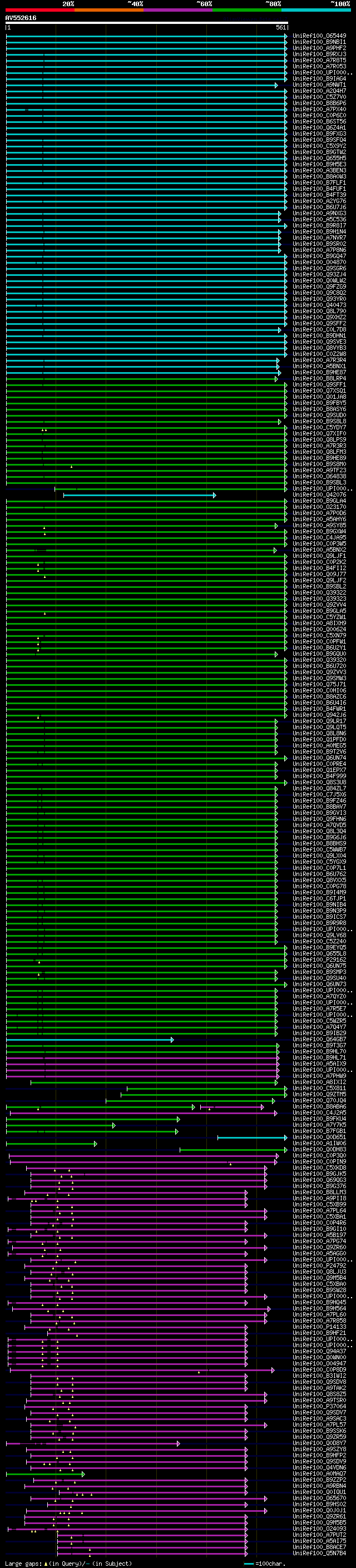Screen dimensions: 356x1568
Task: Select label UniRef100_B4FUF1
Action: tap(319, 189)
